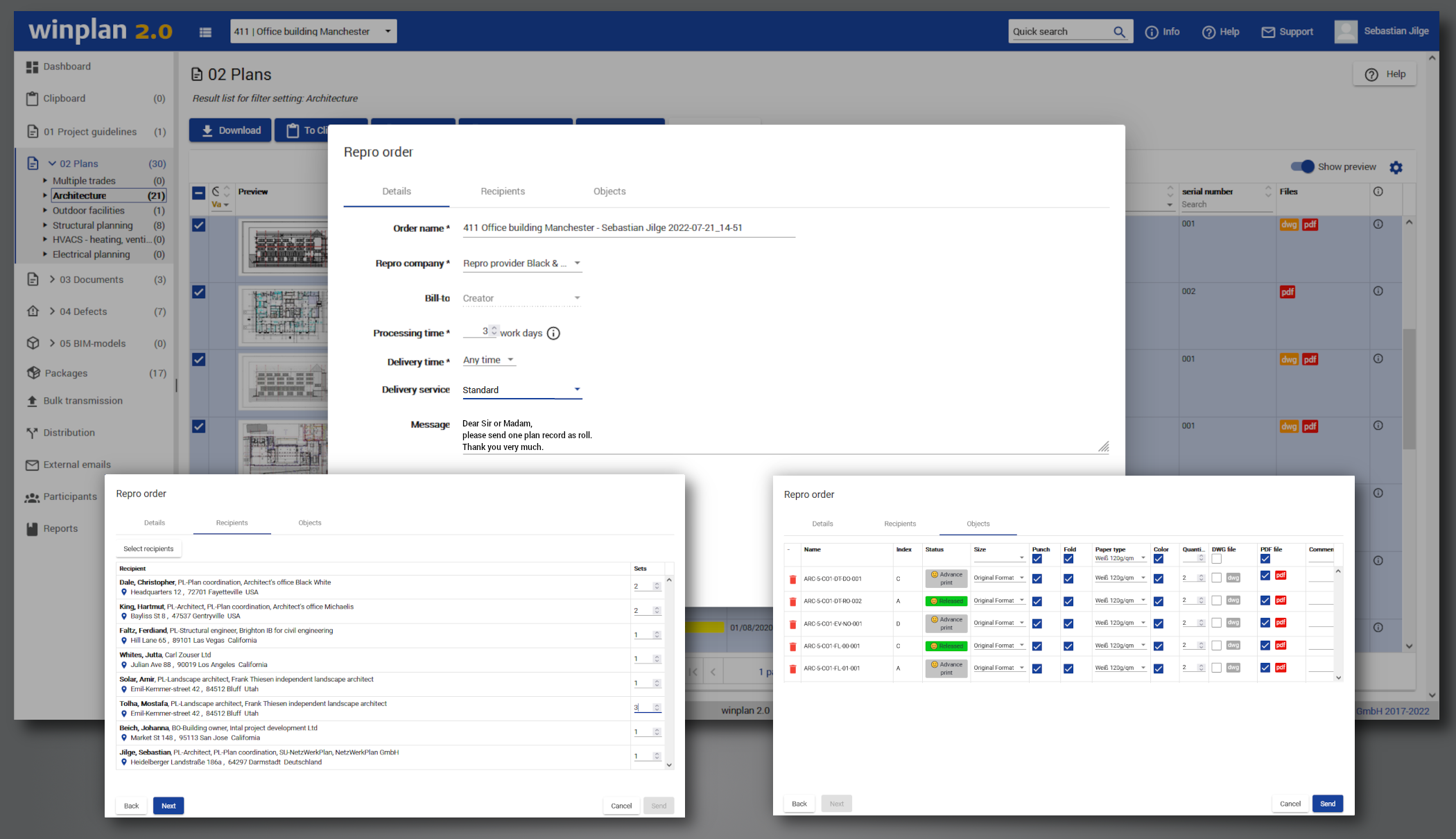Open the hamburger menu icon in header
1456x839 pixels.
coord(205,32)
